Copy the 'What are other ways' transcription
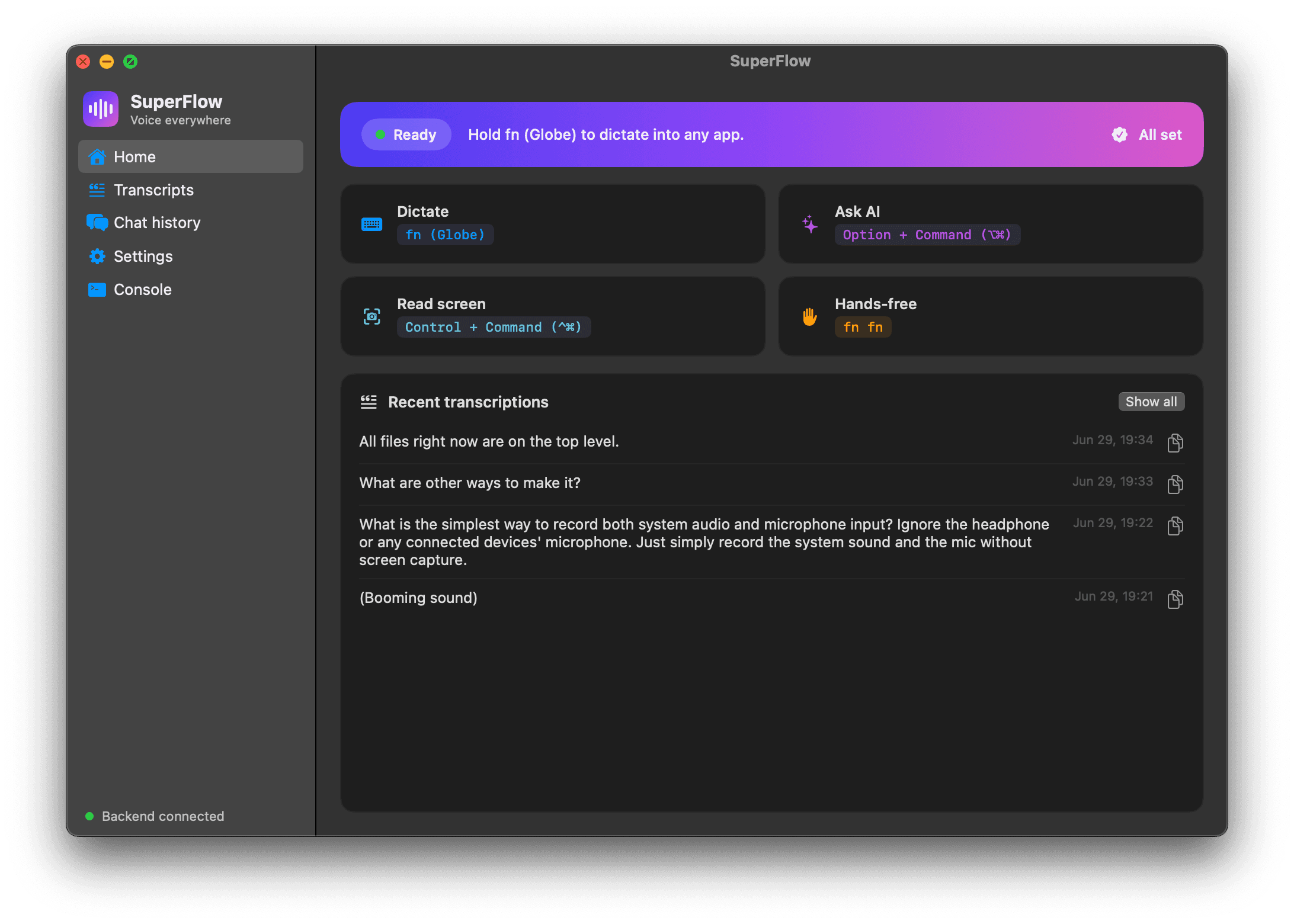 point(1176,484)
